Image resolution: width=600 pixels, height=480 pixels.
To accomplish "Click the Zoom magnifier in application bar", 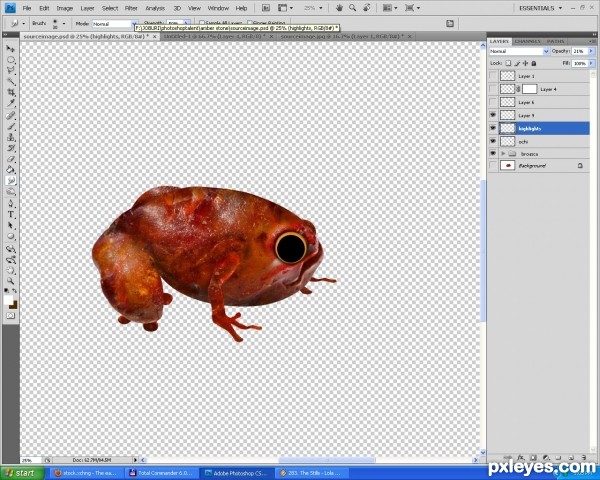I will tap(352, 8).
